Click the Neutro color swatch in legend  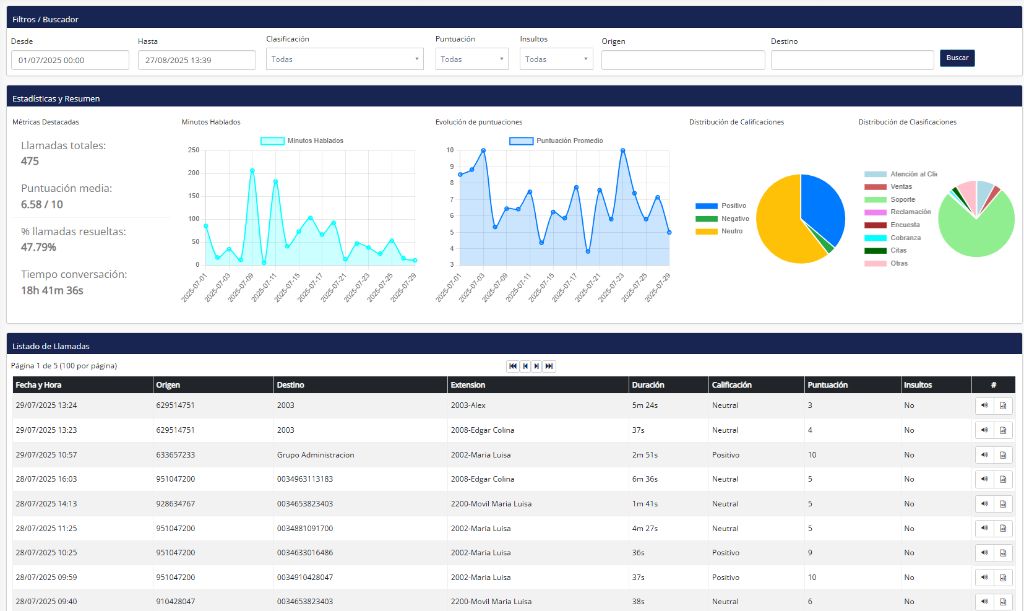706,231
